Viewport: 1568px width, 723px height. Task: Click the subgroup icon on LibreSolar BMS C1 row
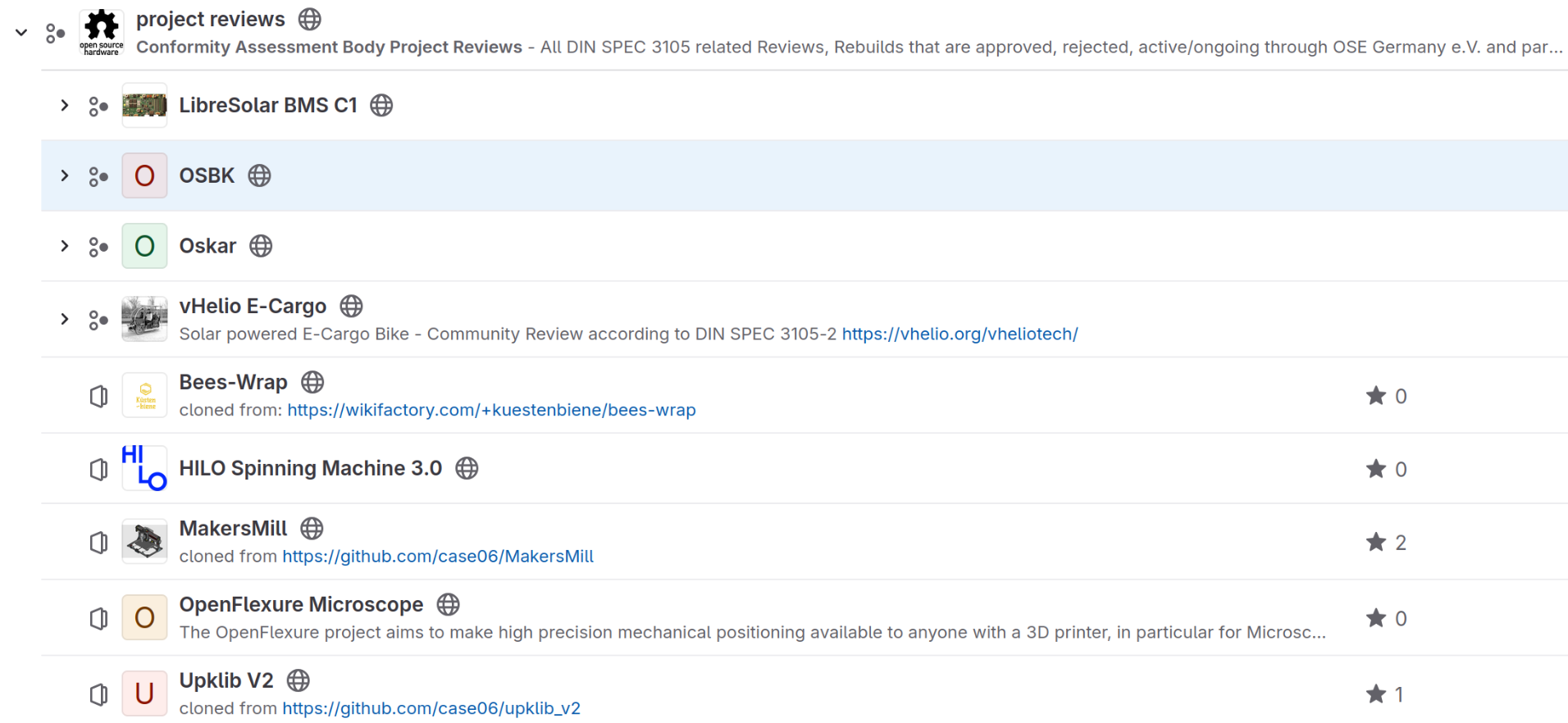98,107
